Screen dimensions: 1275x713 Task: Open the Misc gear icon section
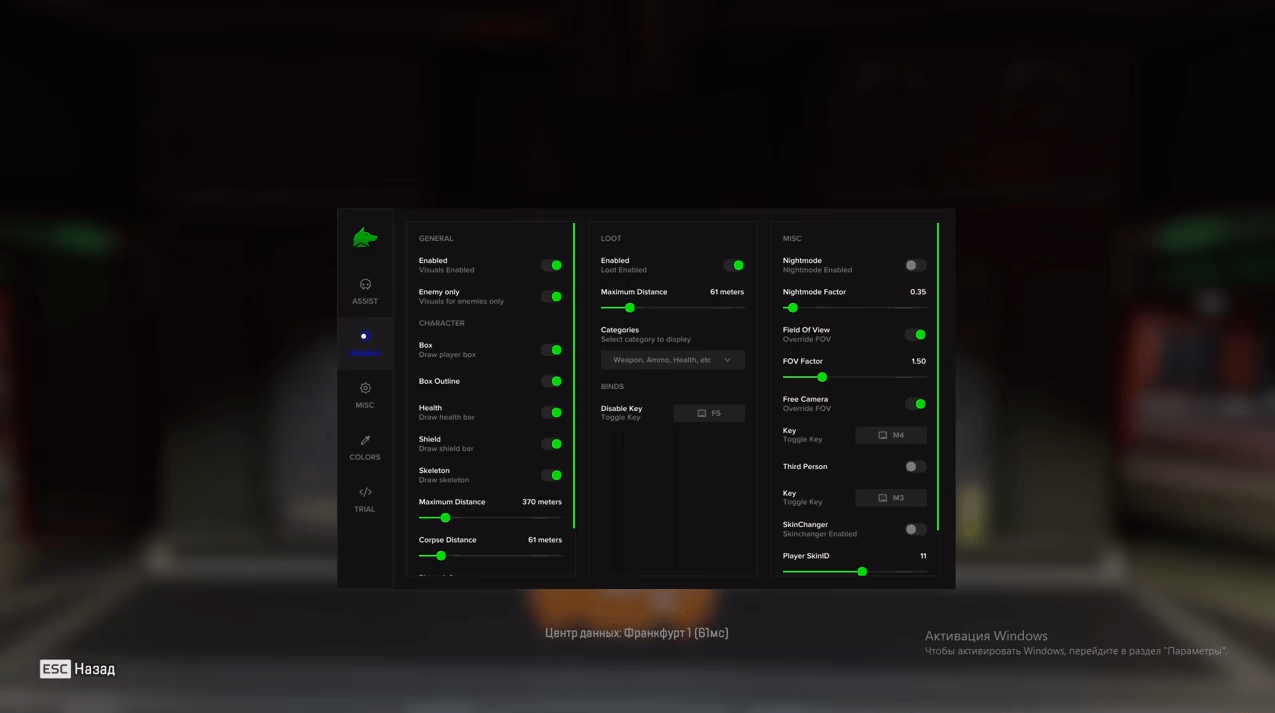365,388
